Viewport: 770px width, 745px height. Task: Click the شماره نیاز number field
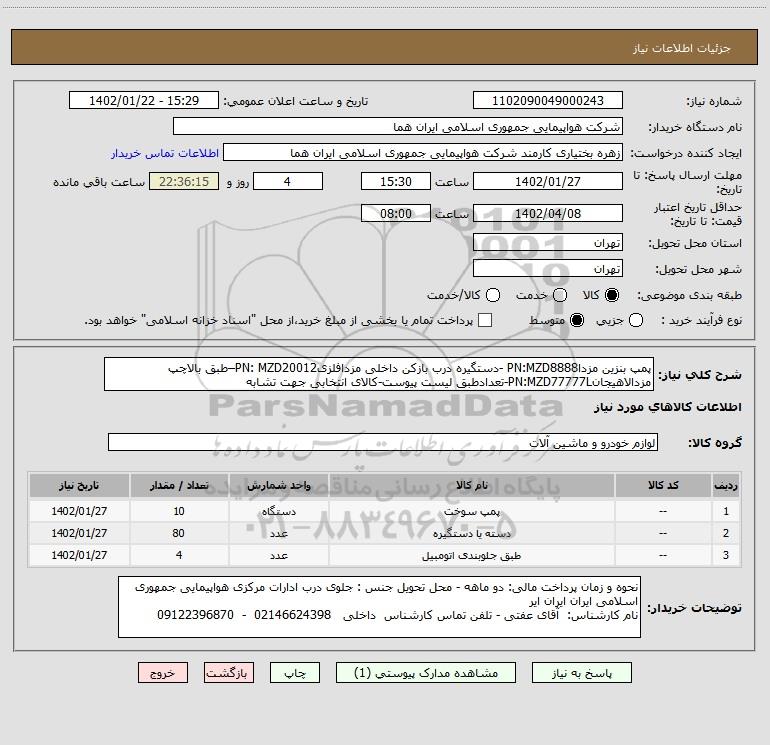(547, 101)
